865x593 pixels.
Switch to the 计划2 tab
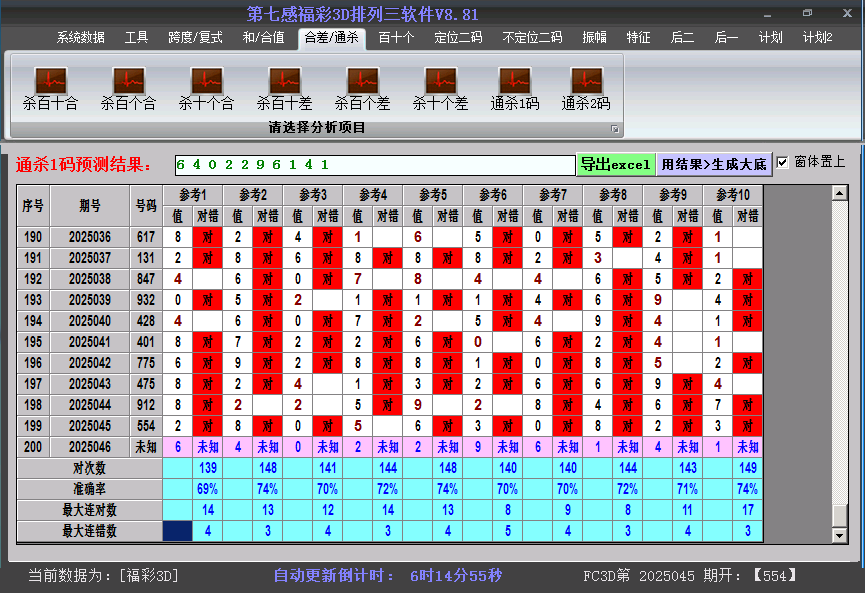pos(818,38)
